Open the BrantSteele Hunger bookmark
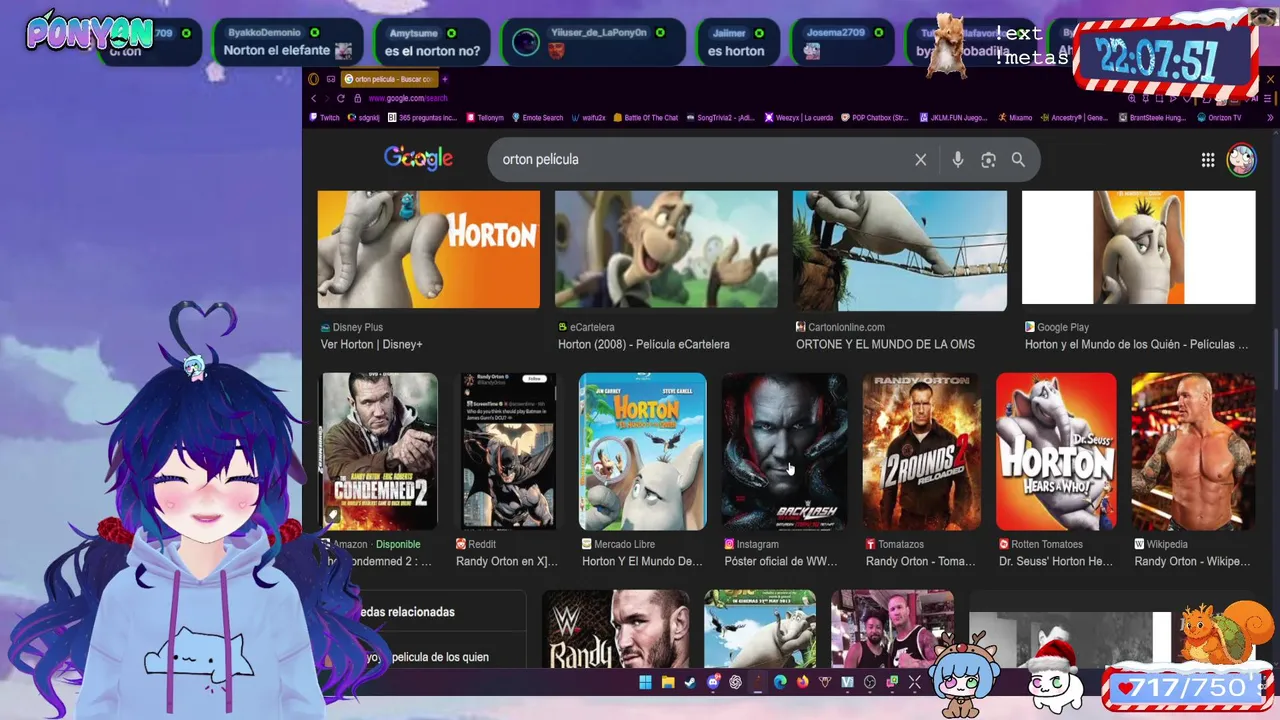1280x720 pixels. (x=1151, y=118)
